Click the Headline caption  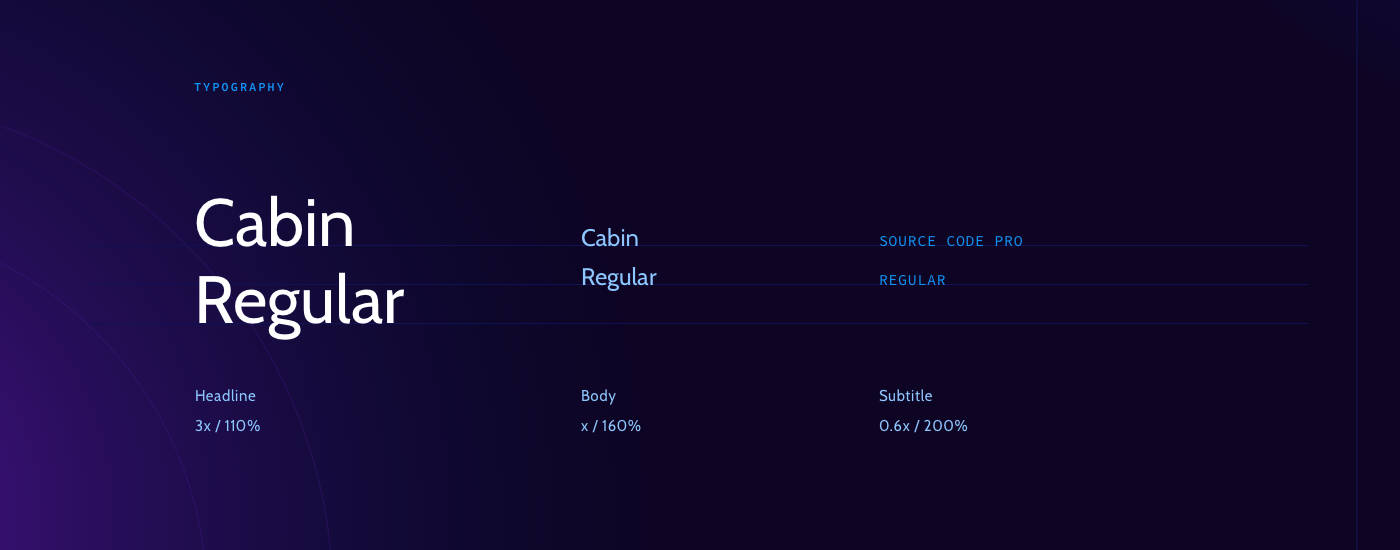[225, 396]
